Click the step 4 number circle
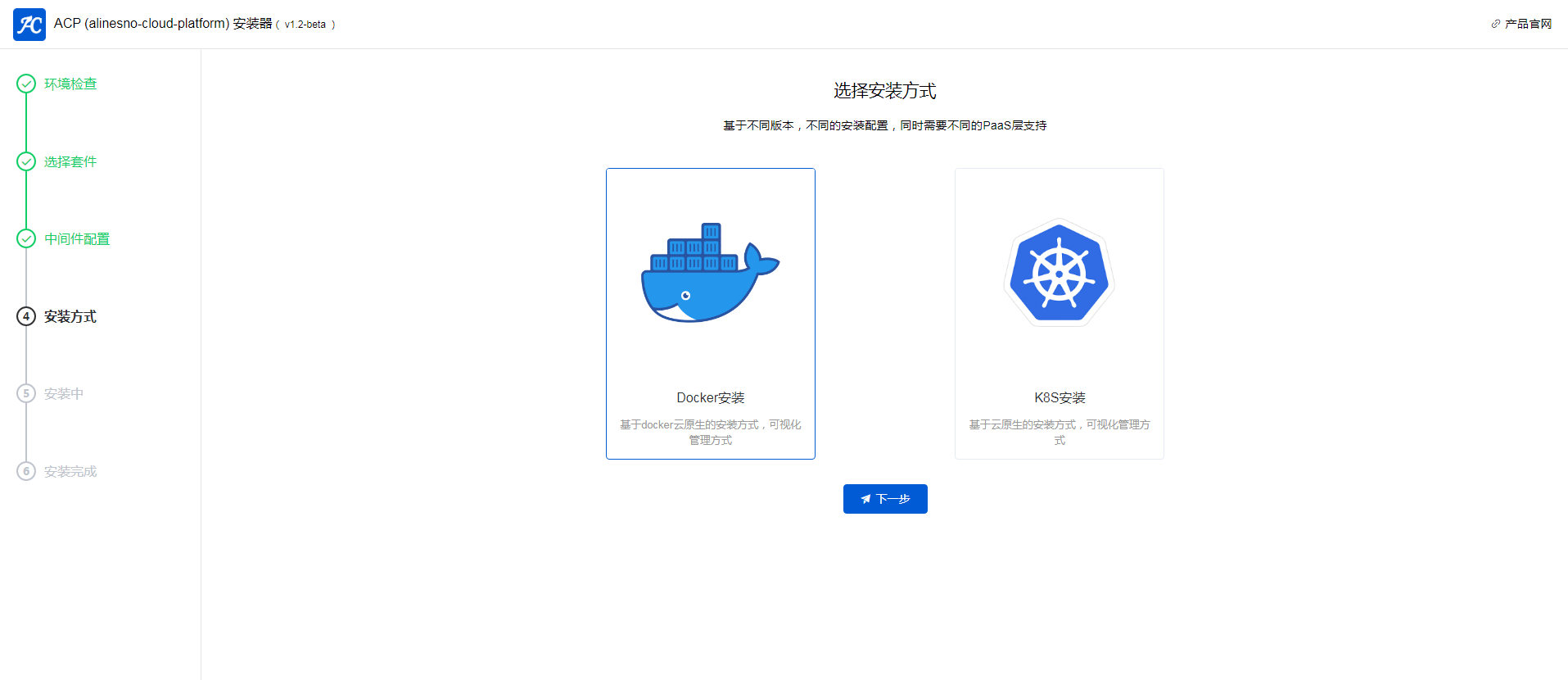 tap(26, 316)
